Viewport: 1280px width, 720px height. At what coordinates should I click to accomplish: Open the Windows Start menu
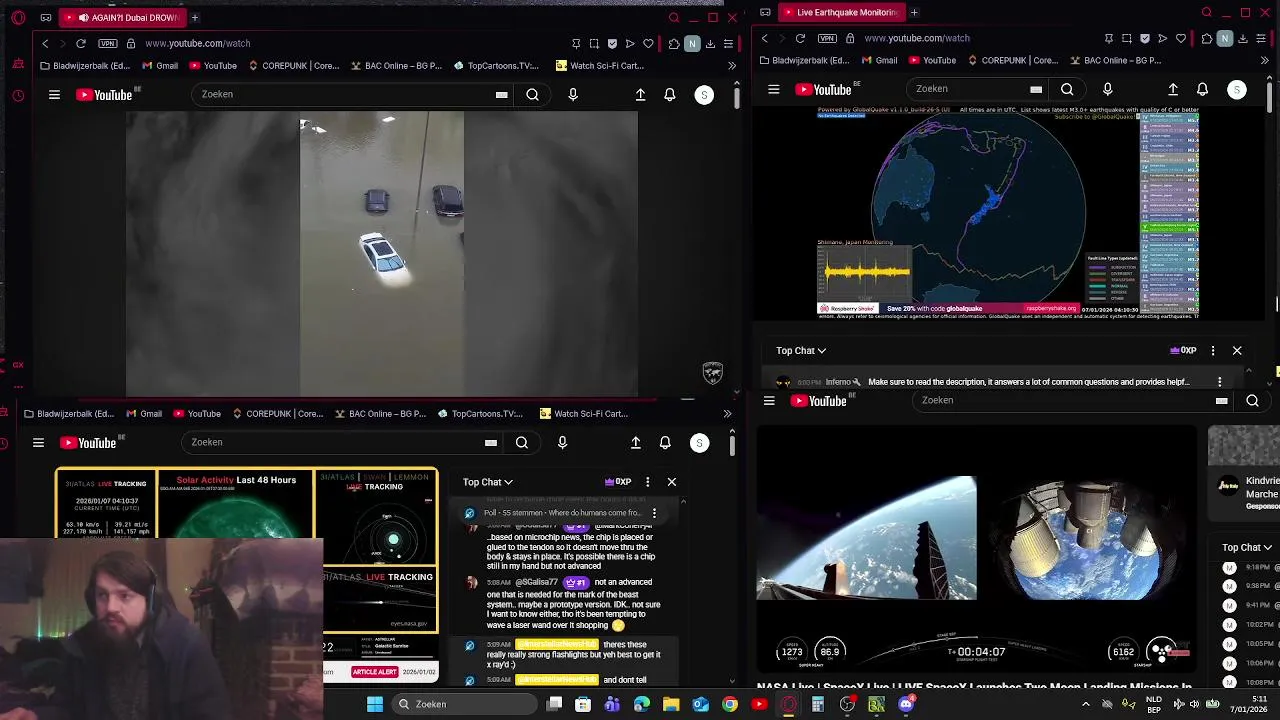click(x=375, y=705)
